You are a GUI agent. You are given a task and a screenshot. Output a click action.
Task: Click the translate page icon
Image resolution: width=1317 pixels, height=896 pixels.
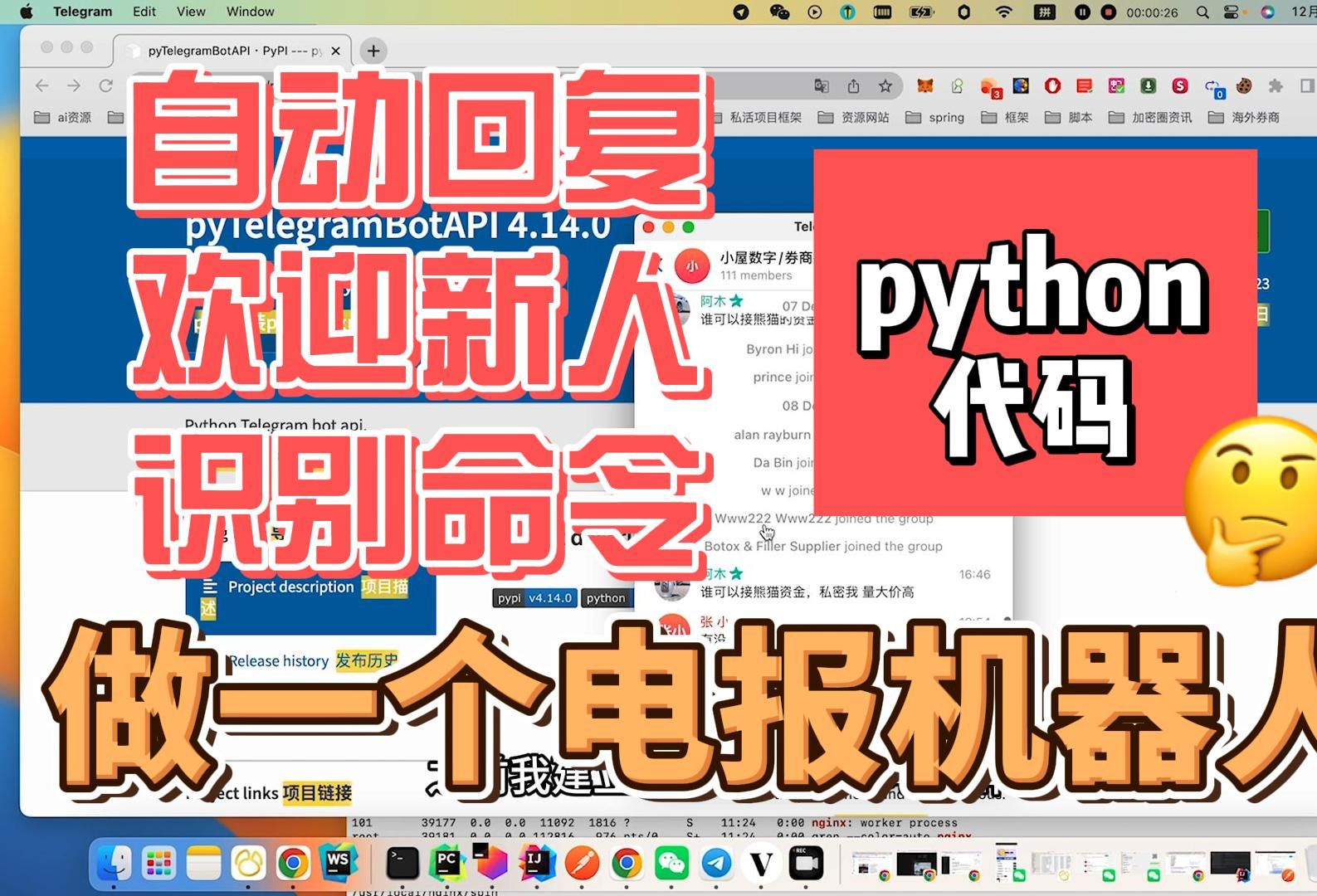[822, 86]
